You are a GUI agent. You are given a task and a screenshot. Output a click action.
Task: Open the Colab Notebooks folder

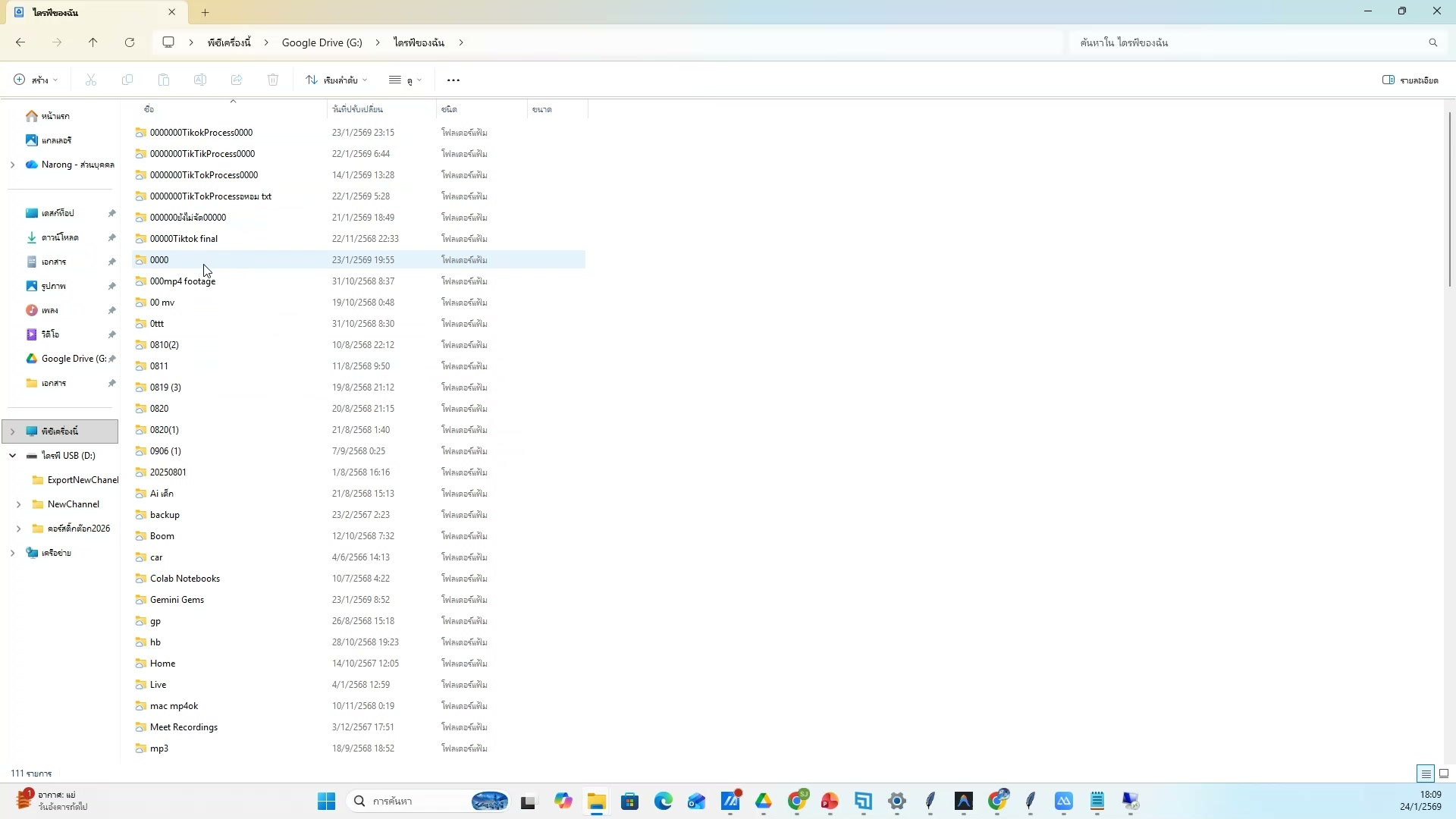(x=185, y=579)
